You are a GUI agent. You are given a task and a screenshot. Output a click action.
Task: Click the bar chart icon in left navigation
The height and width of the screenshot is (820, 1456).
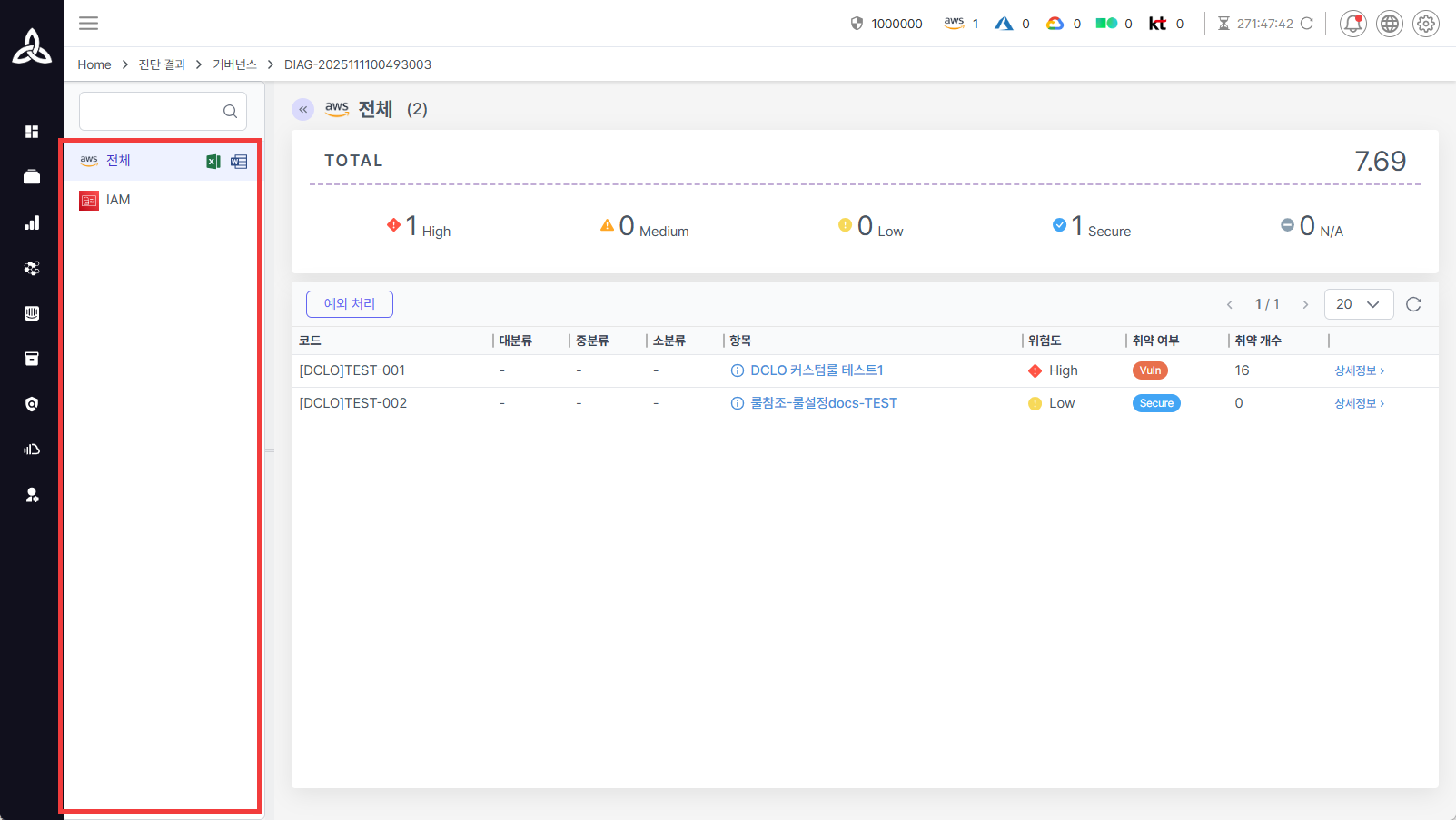click(x=32, y=222)
